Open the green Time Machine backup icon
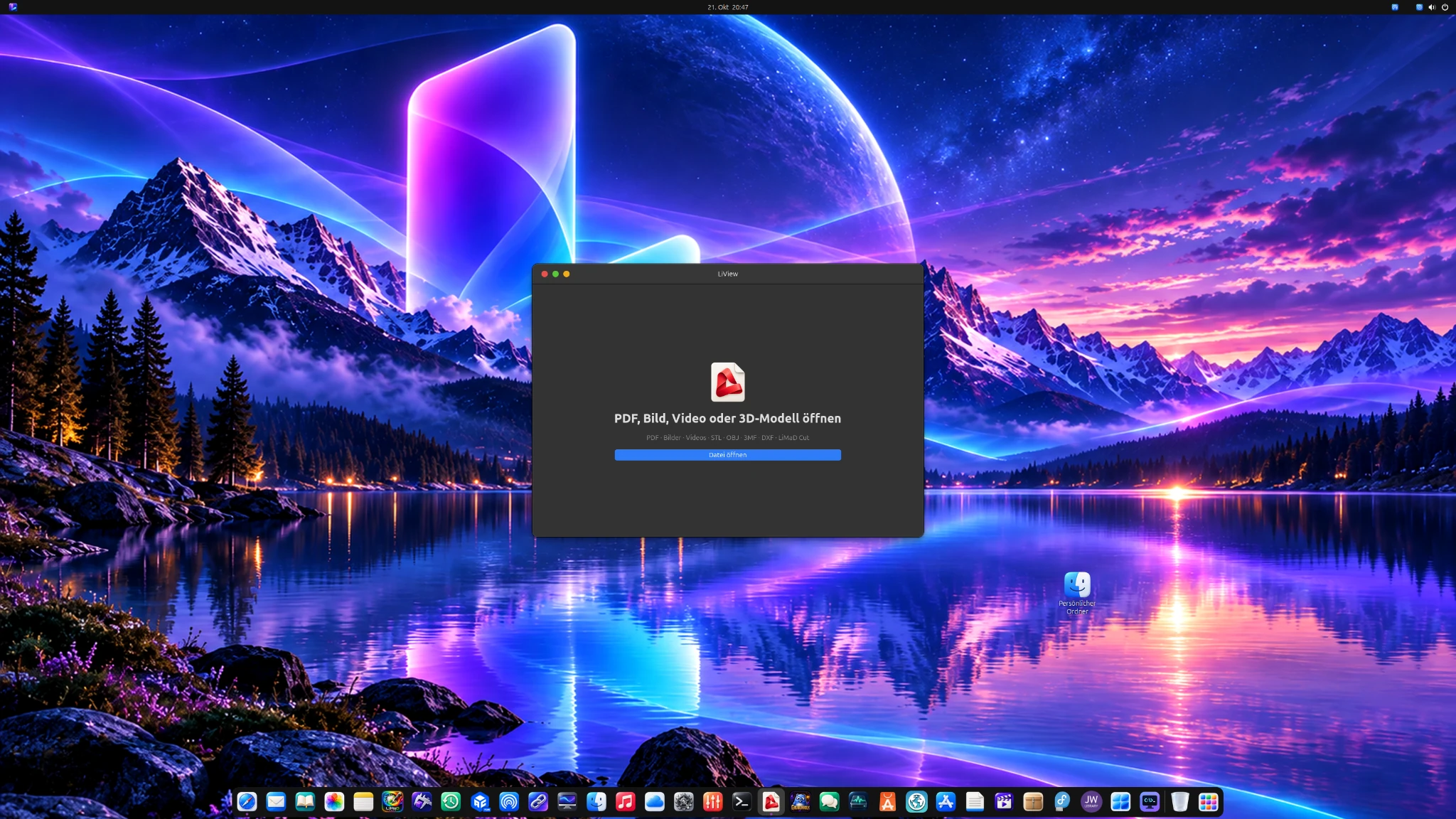Image resolution: width=1456 pixels, height=819 pixels. click(x=451, y=802)
